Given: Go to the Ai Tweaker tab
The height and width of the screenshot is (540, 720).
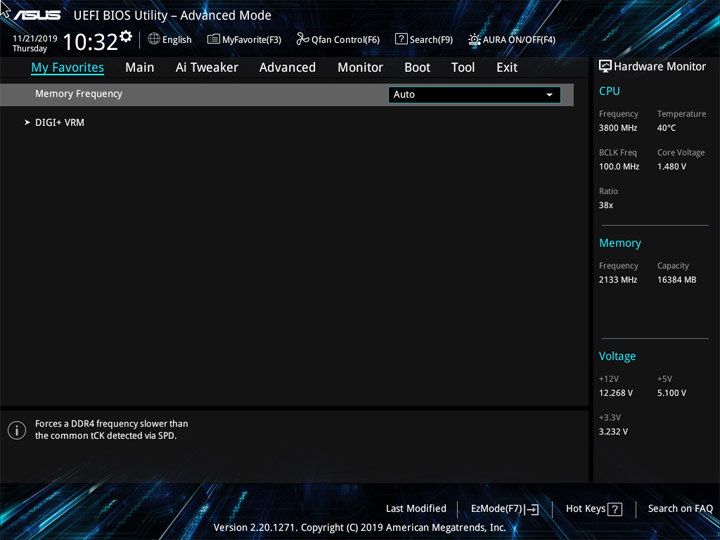Looking at the screenshot, I should pyautogui.click(x=207, y=68).
